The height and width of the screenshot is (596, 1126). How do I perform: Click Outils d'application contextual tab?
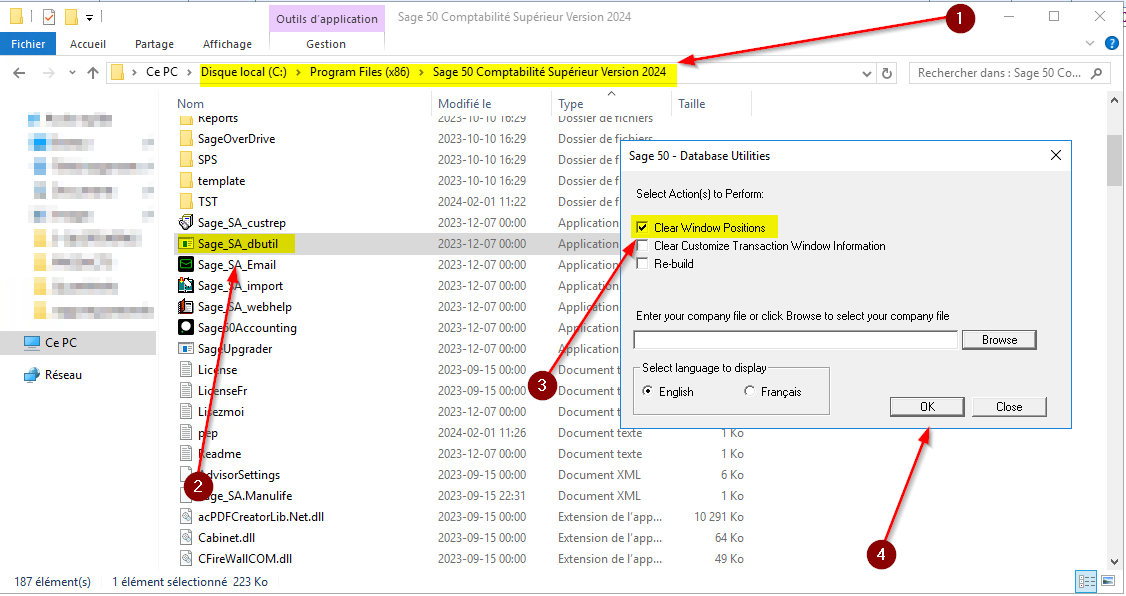click(x=327, y=19)
